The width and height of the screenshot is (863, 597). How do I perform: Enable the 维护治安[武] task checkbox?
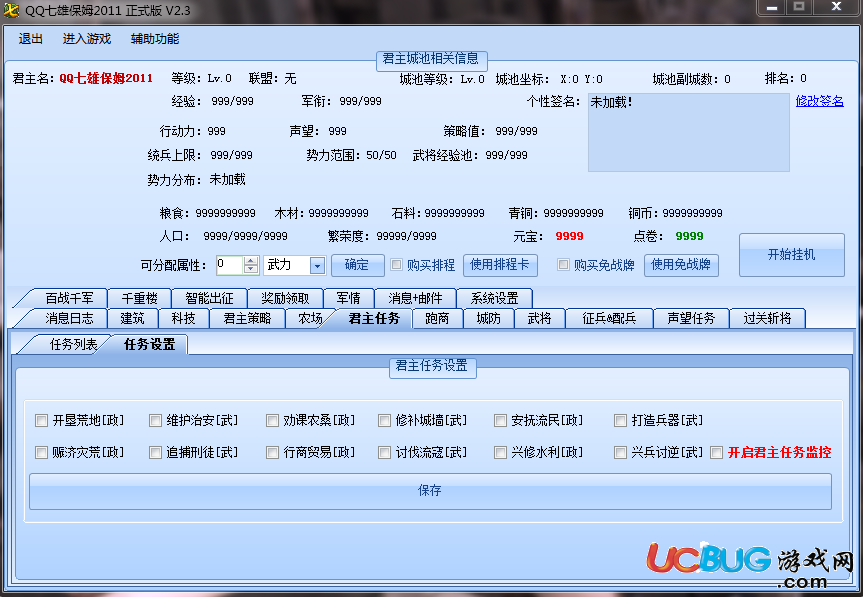click(155, 420)
